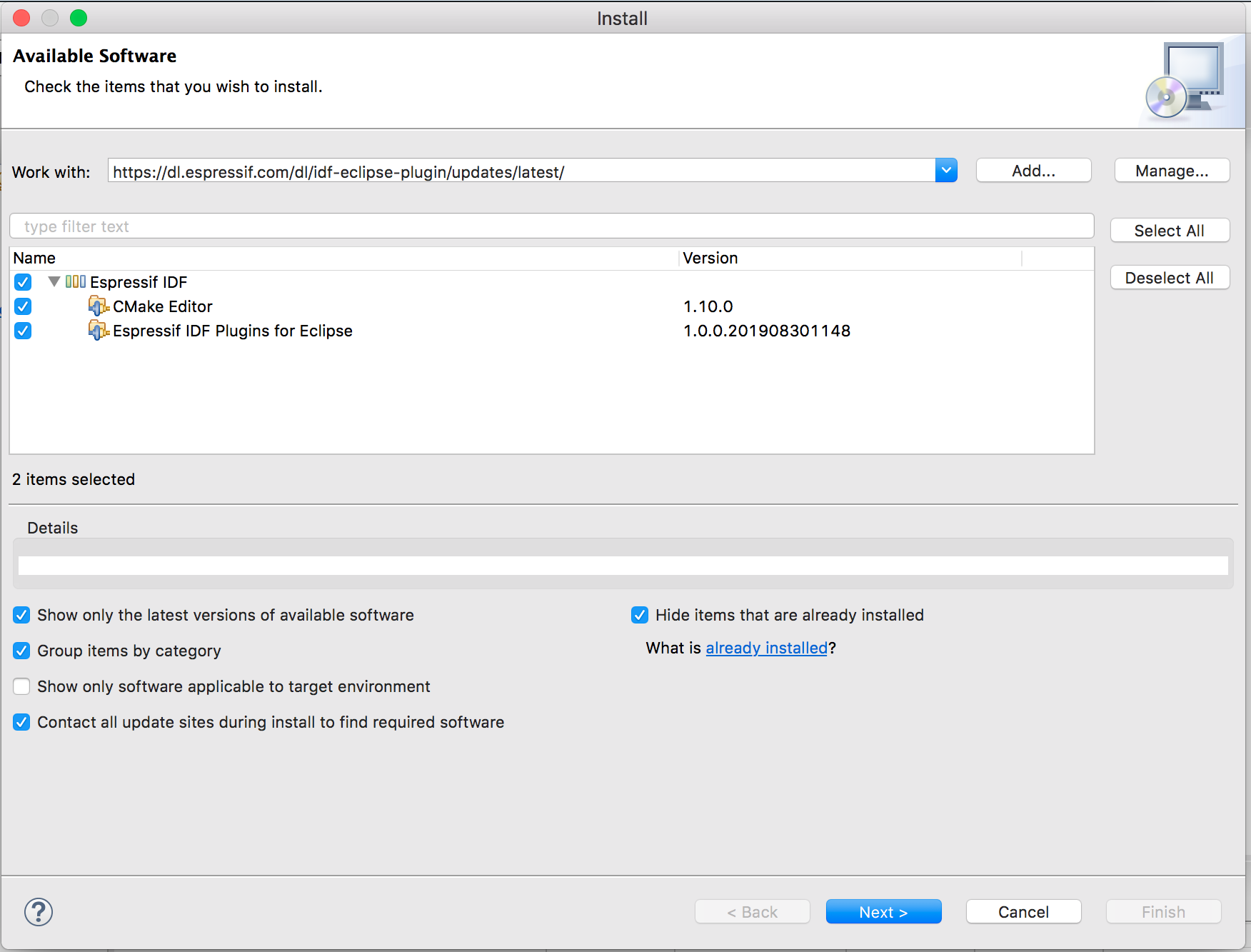Open the Manage... dialog
Image resolution: width=1251 pixels, height=952 pixels.
coord(1171,170)
